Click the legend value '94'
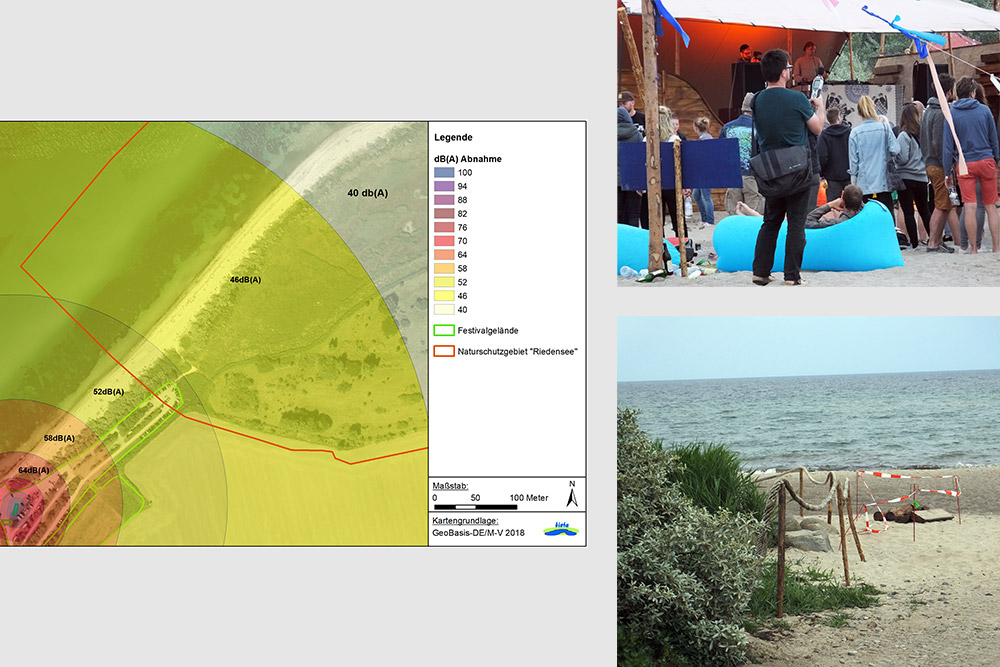 point(462,186)
